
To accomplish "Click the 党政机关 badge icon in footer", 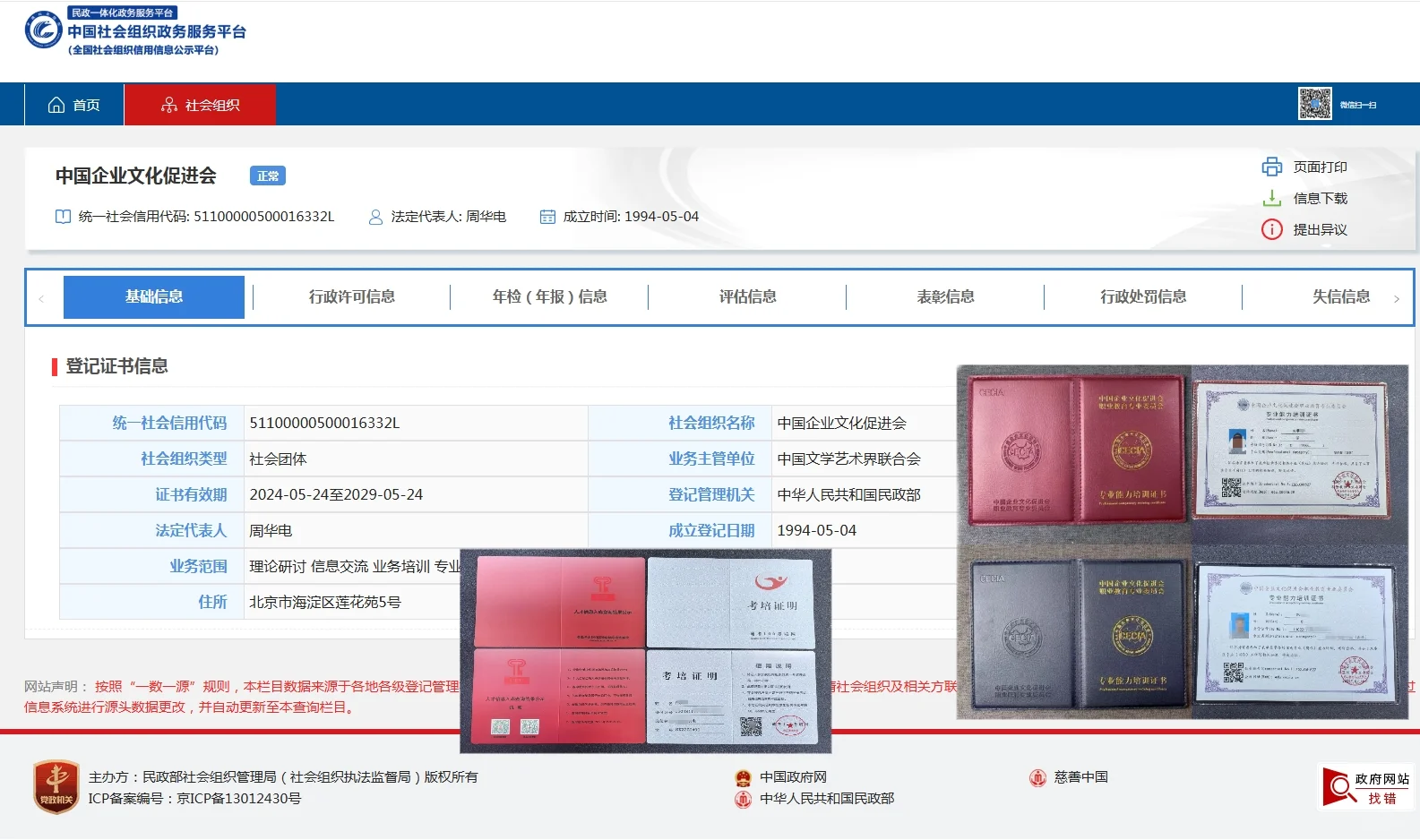I will coord(56,787).
